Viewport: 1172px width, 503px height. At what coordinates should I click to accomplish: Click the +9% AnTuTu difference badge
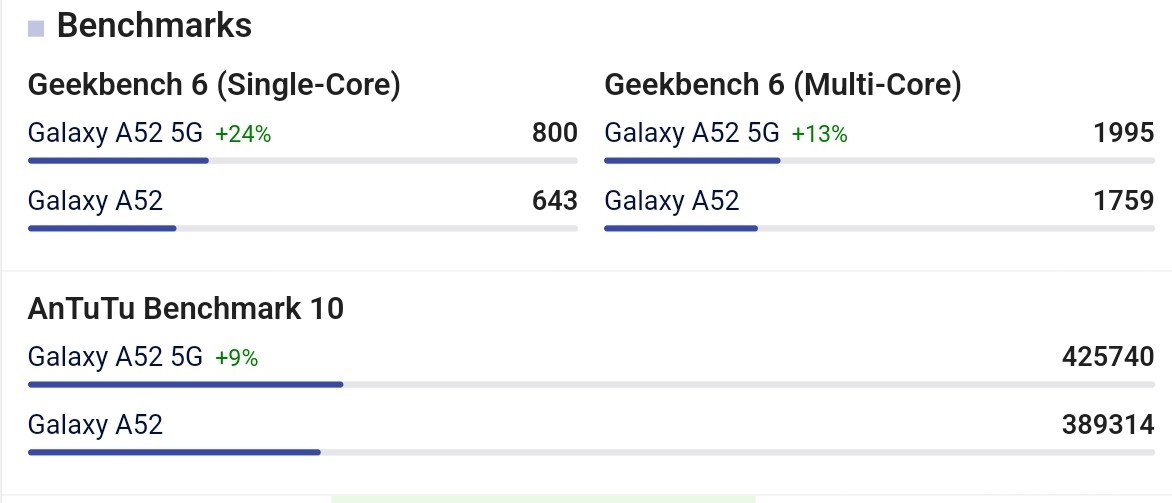click(236, 359)
